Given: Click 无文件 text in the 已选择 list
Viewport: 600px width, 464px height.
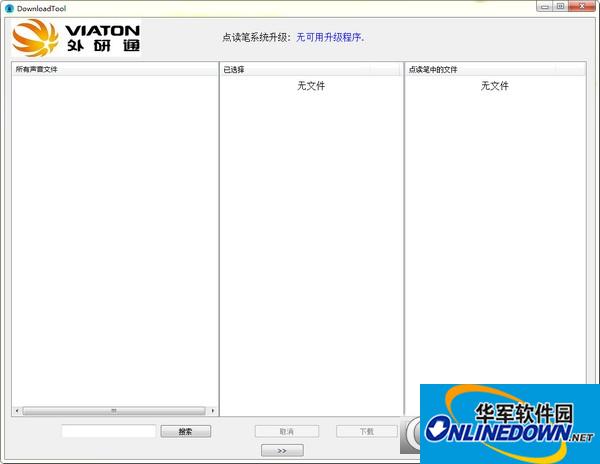Looking at the screenshot, I should tap(311, 86).
